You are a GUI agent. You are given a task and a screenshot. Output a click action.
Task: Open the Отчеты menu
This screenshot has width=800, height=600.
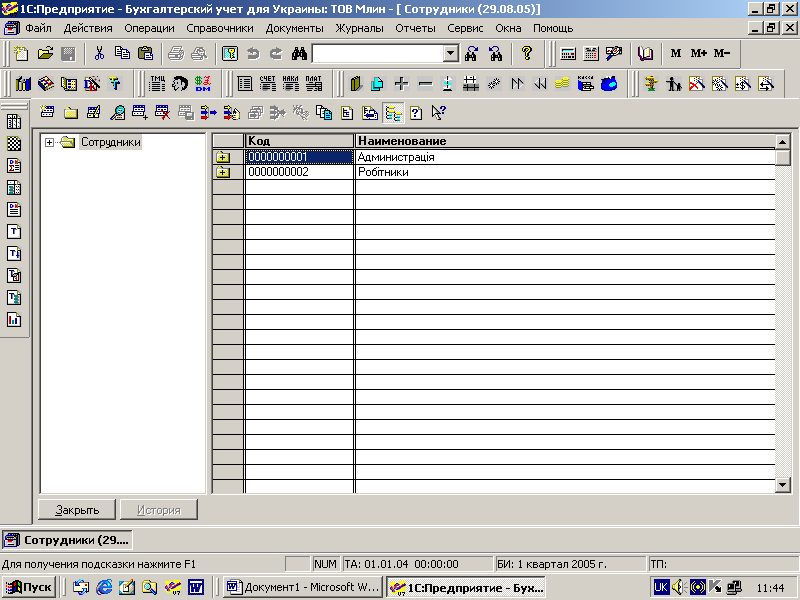coord(415,28)
